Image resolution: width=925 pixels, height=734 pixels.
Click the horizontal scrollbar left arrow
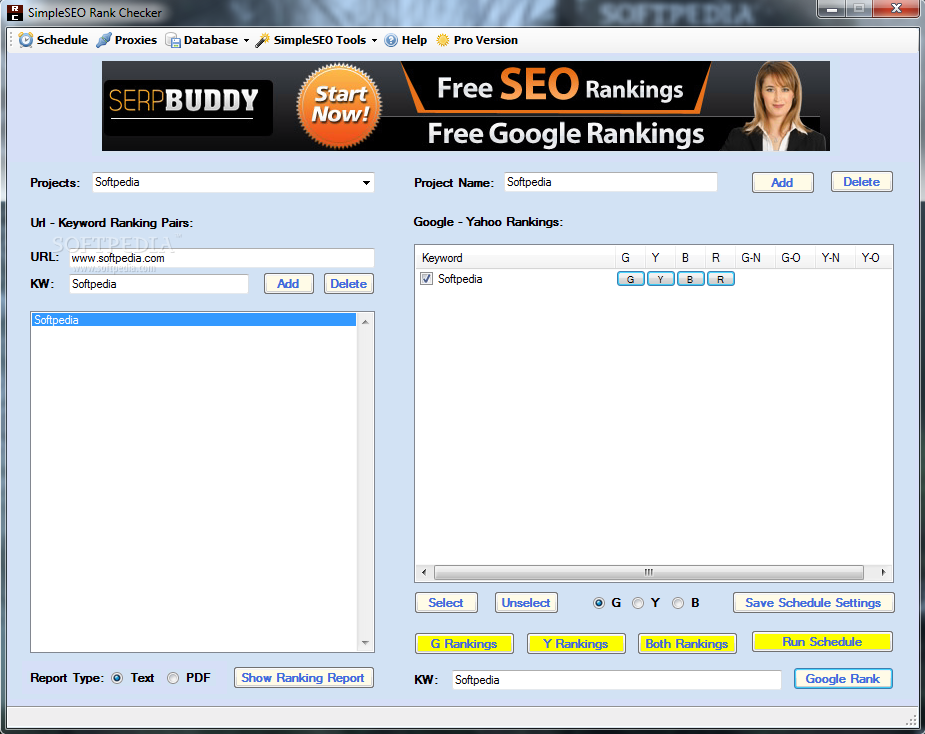tap(424, 572)
